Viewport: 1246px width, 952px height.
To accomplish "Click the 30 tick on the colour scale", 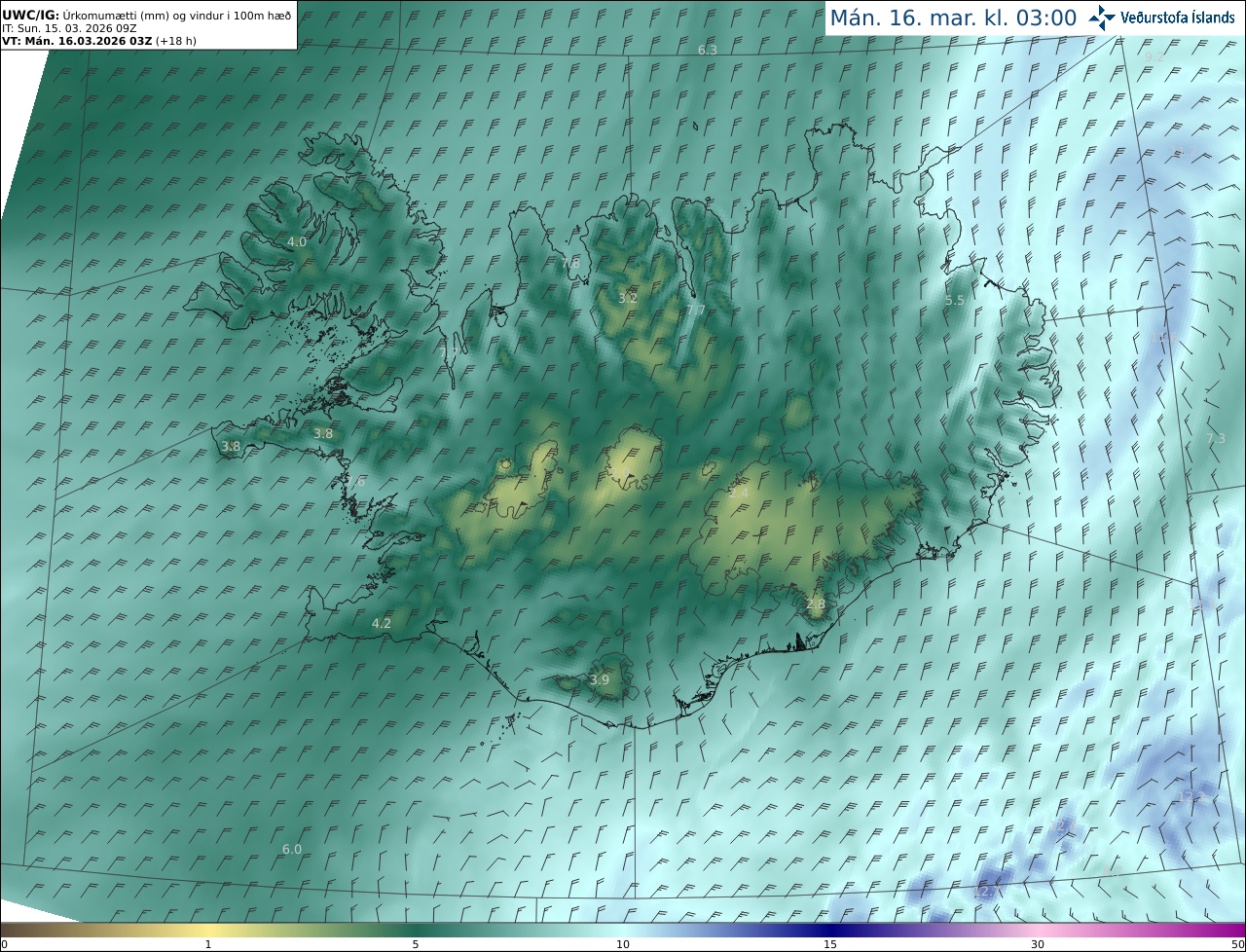I will 1038,944.
